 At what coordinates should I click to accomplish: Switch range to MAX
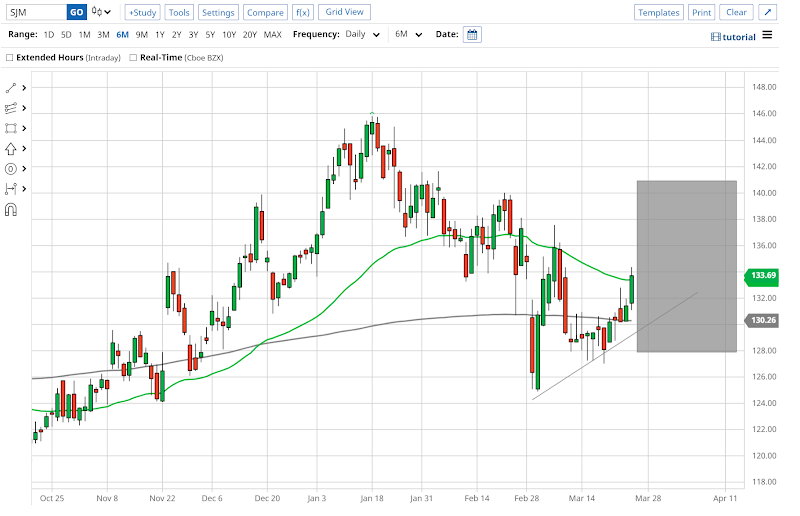pos(273,35)
